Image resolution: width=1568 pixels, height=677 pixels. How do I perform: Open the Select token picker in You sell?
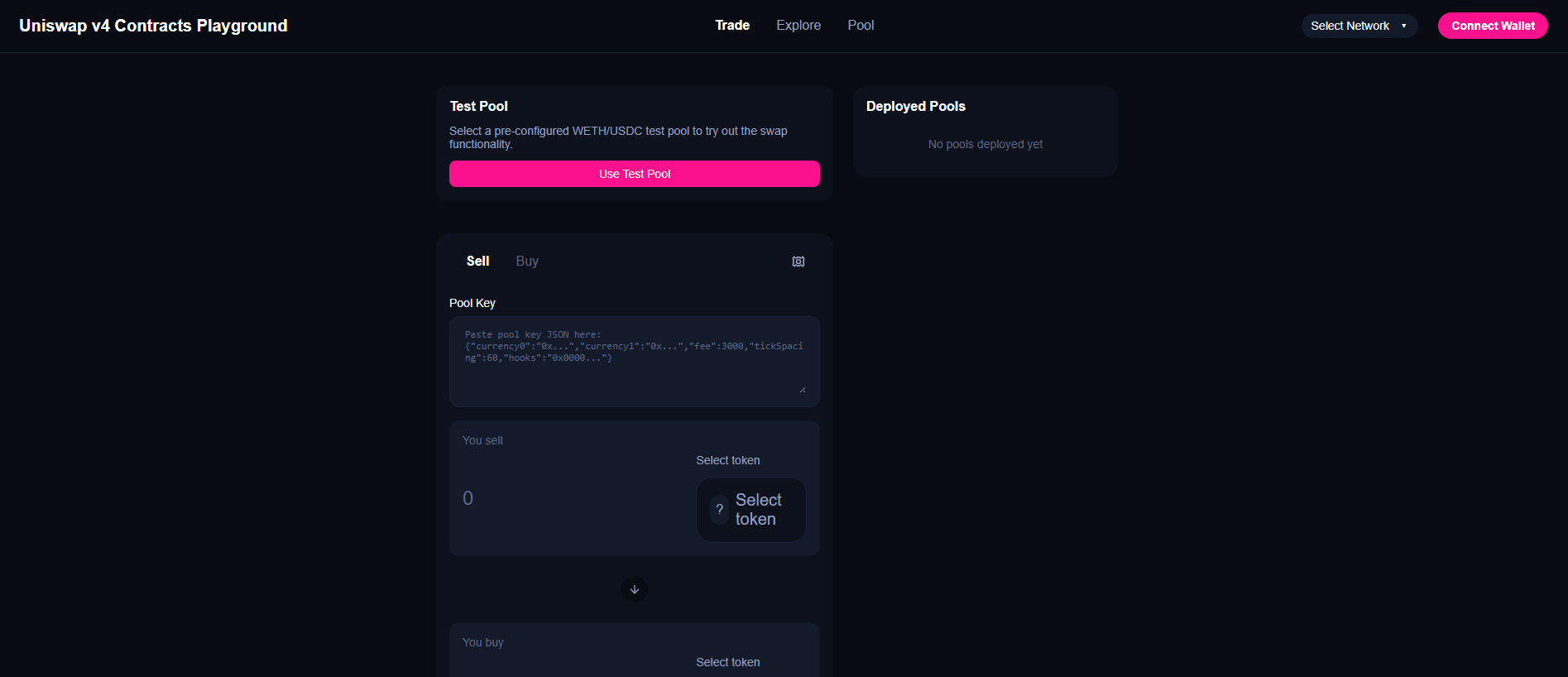click(751, 510)
